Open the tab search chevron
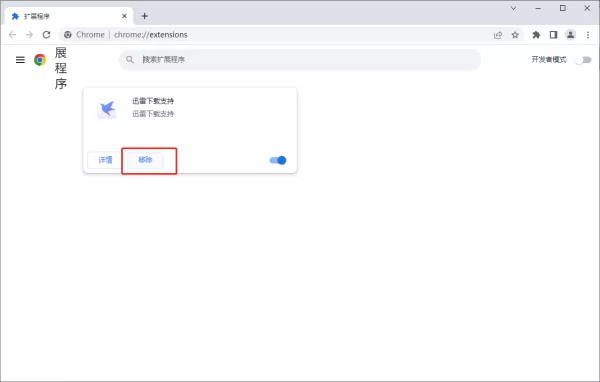The width and height of the screenshot is (600, 382). point(514,8)
